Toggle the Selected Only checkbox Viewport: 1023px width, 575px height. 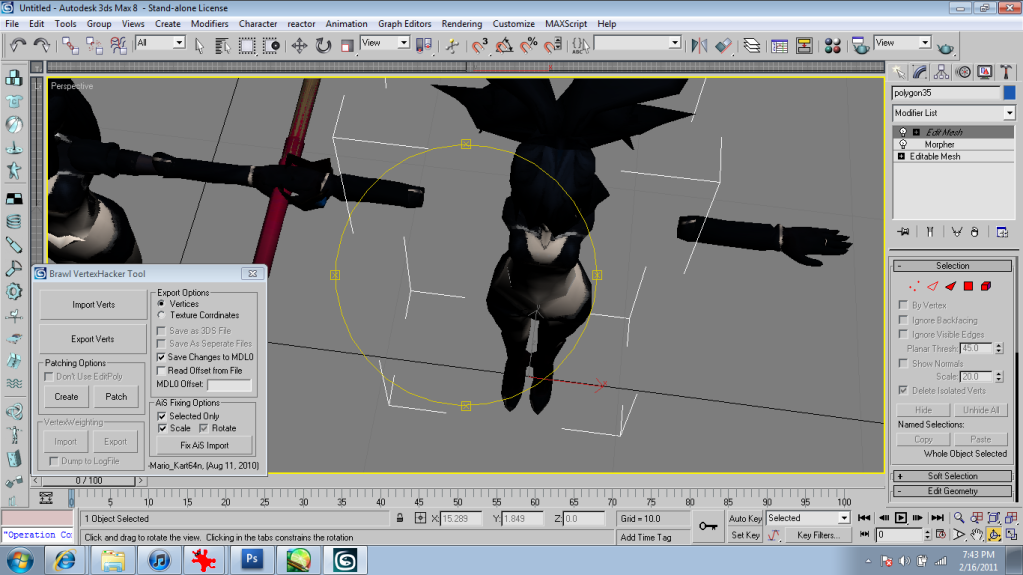[162, 416]
